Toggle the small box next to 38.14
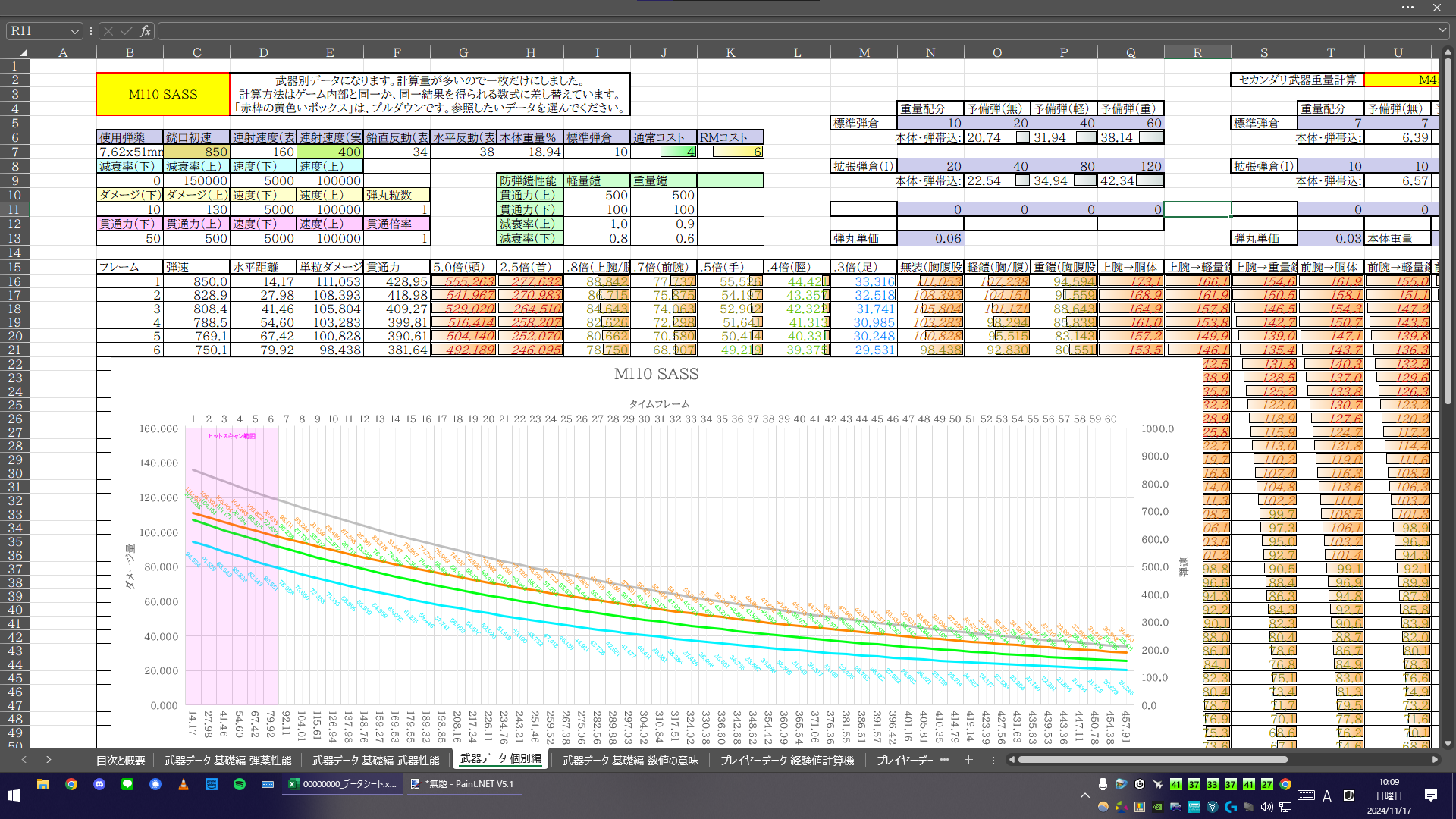Viewport: 1456px width, 819px height. 1150,137
